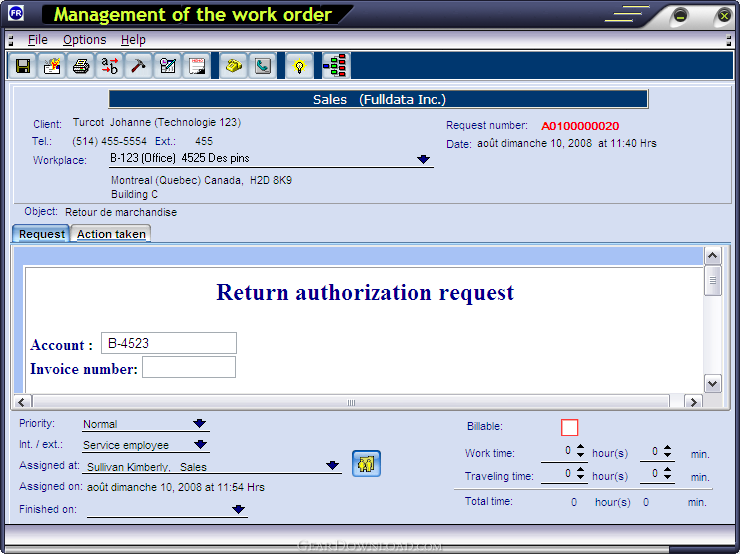740x554 pixels.
Task: Click the horizontal scrollbar right arrow
Action: [693, 402]
